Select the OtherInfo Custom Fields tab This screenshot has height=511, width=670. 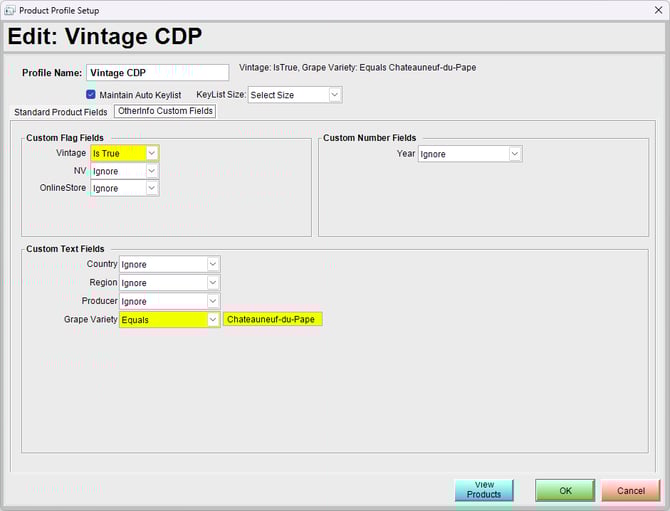(x=165, y=111)
